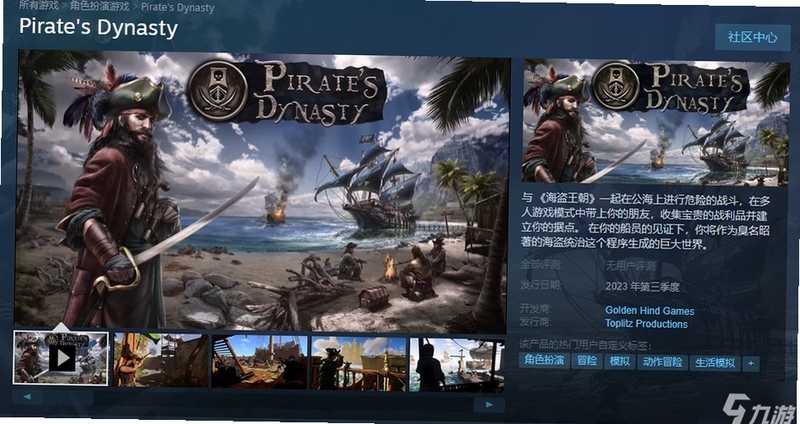Click the game description paragraph
Screen dimensions: 800x424
[x=645, y=221]
